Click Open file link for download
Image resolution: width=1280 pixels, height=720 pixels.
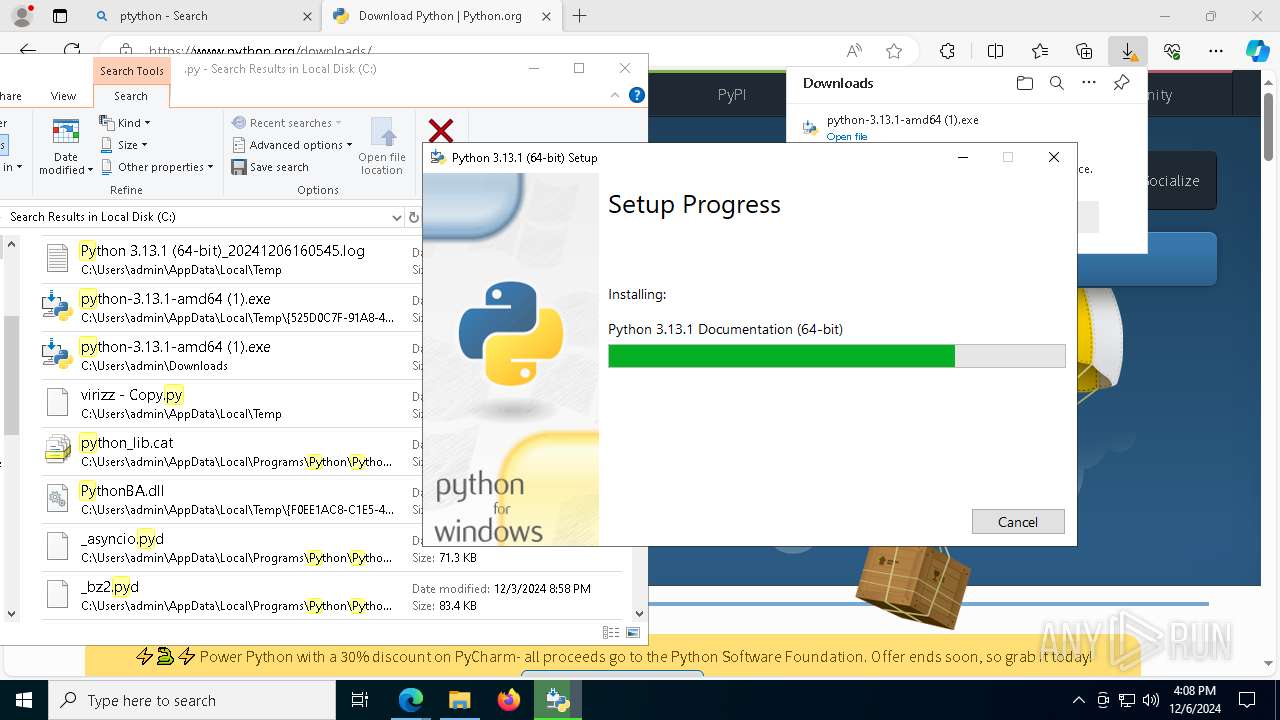[847, 137]
